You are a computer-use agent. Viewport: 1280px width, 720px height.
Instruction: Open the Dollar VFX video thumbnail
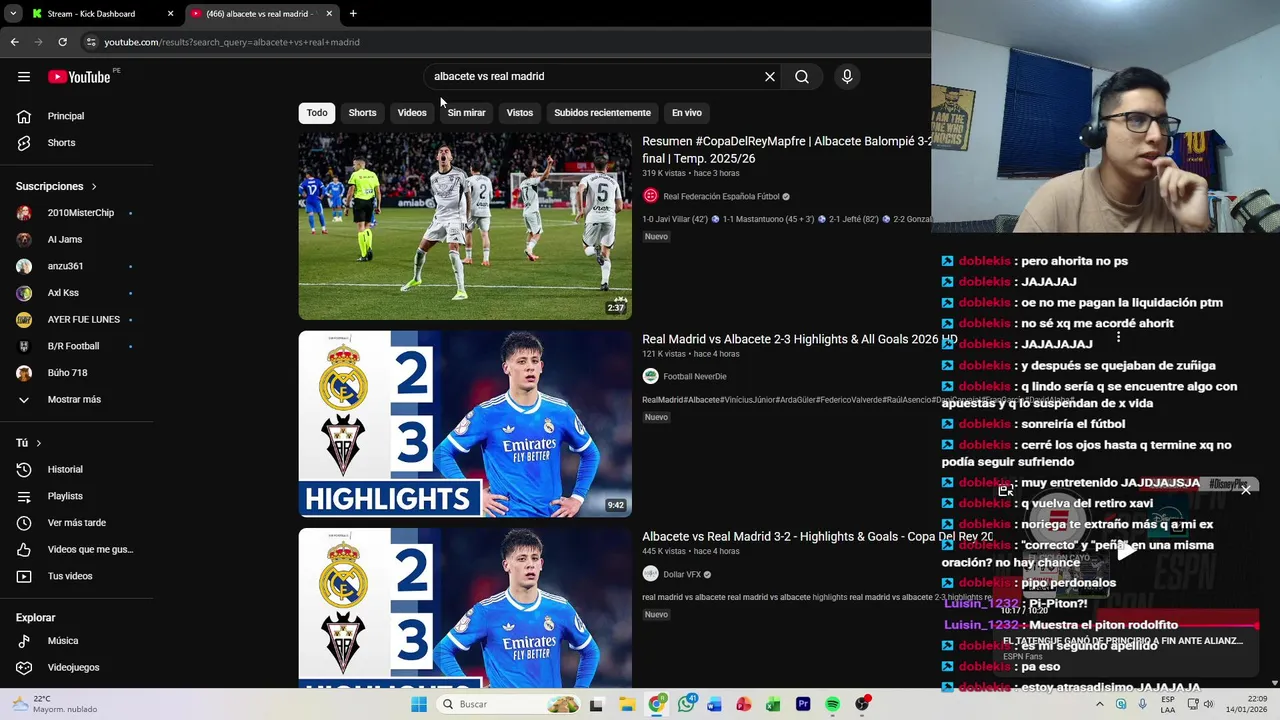pyautogui.click(x=465, y=608)
